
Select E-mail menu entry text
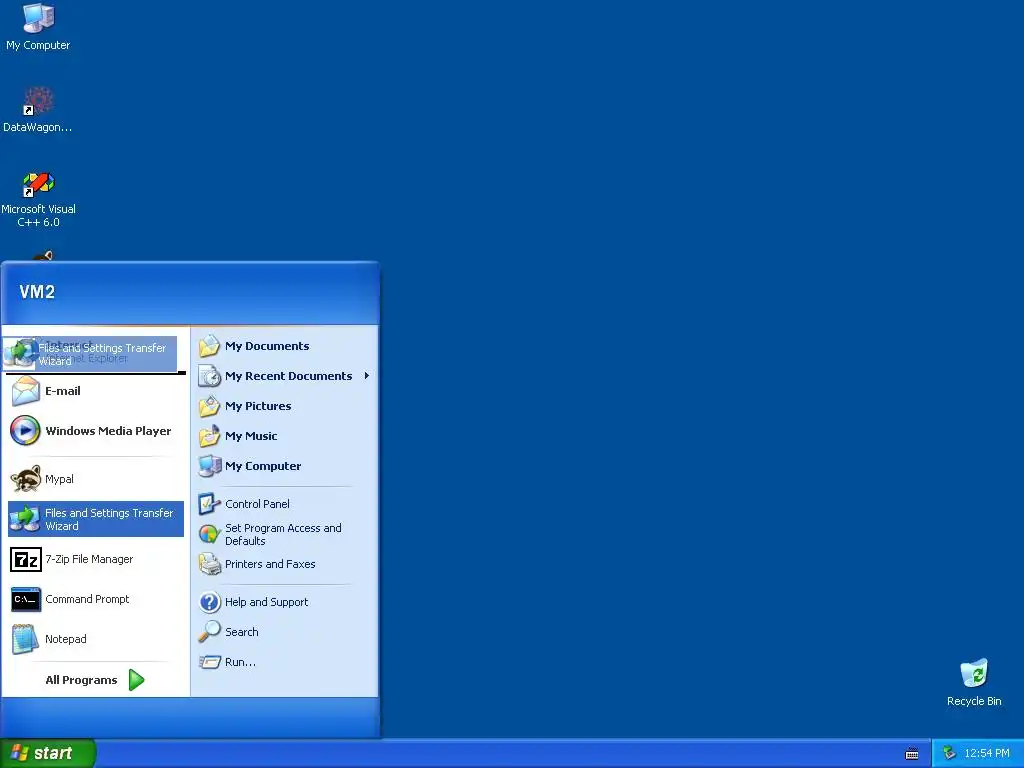click(x=63, y=391)
